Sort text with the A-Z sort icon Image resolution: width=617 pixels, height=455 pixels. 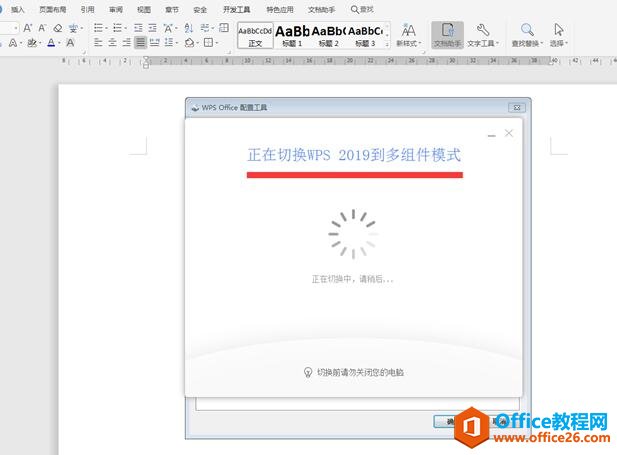(189, 28)
